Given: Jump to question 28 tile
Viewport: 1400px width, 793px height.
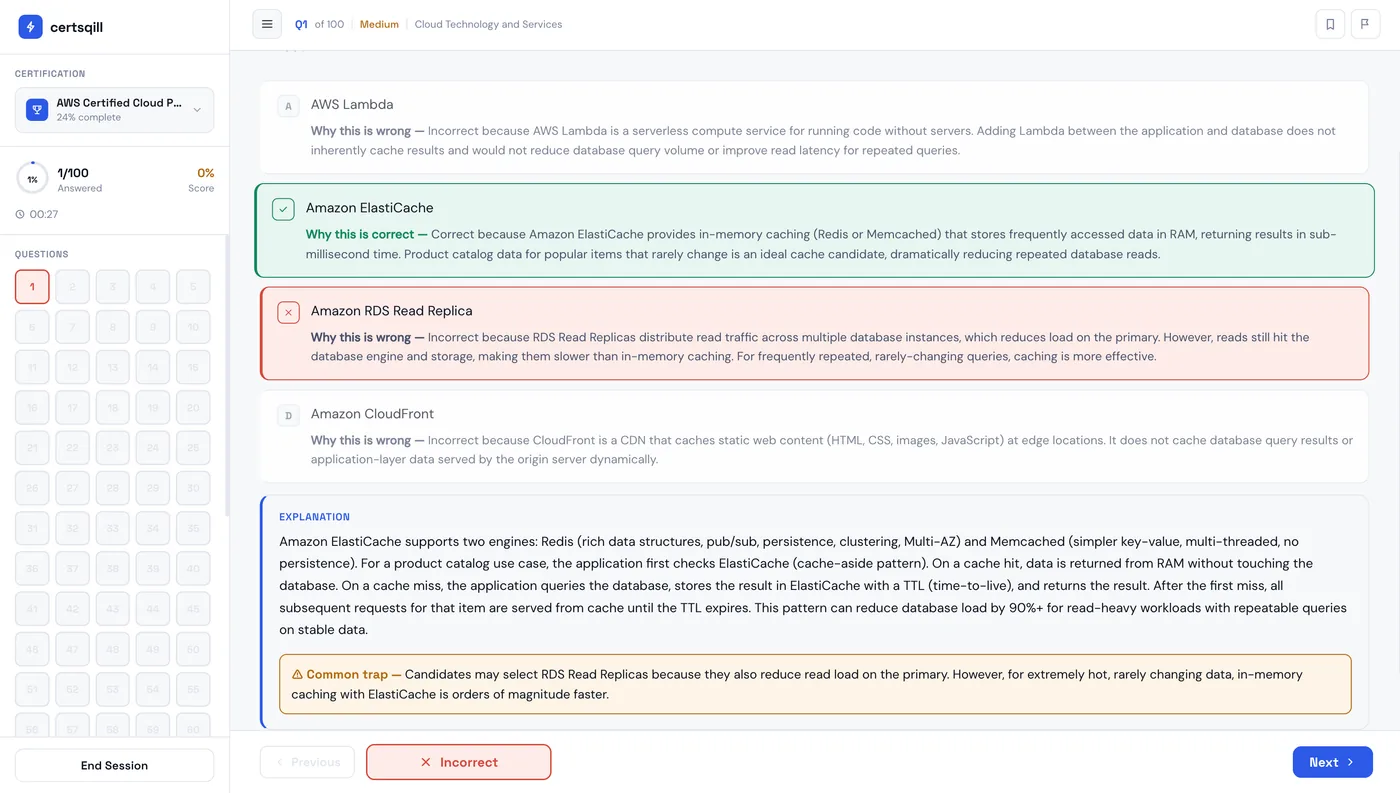Looking at the screenshot, I should [x=112, y=488].
